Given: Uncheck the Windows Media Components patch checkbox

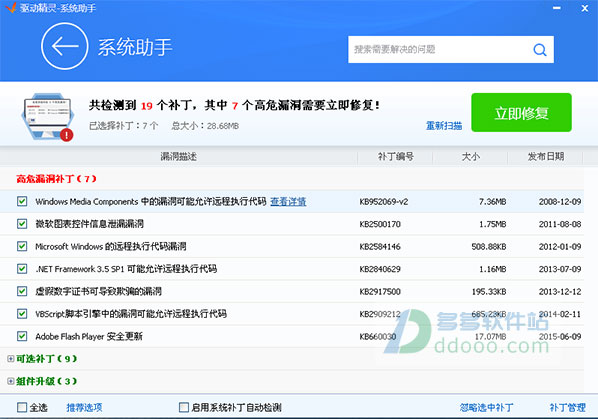Looking at the screenshot, I should click(x=22, y=201).
